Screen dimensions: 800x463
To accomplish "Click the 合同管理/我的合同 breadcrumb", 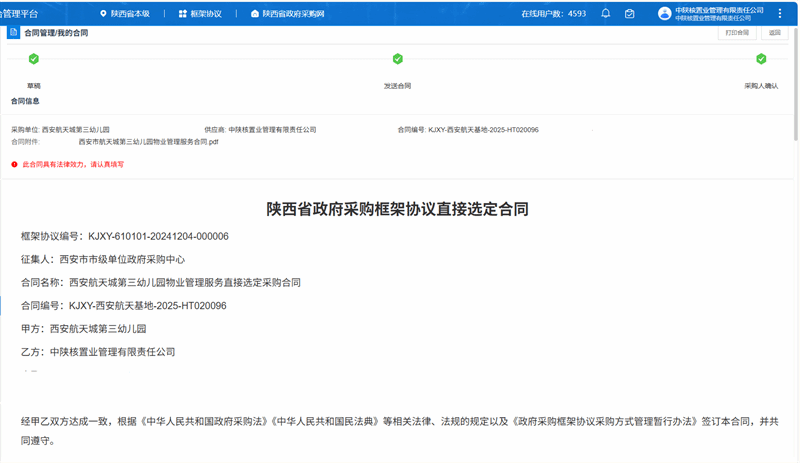I will 56,33.
